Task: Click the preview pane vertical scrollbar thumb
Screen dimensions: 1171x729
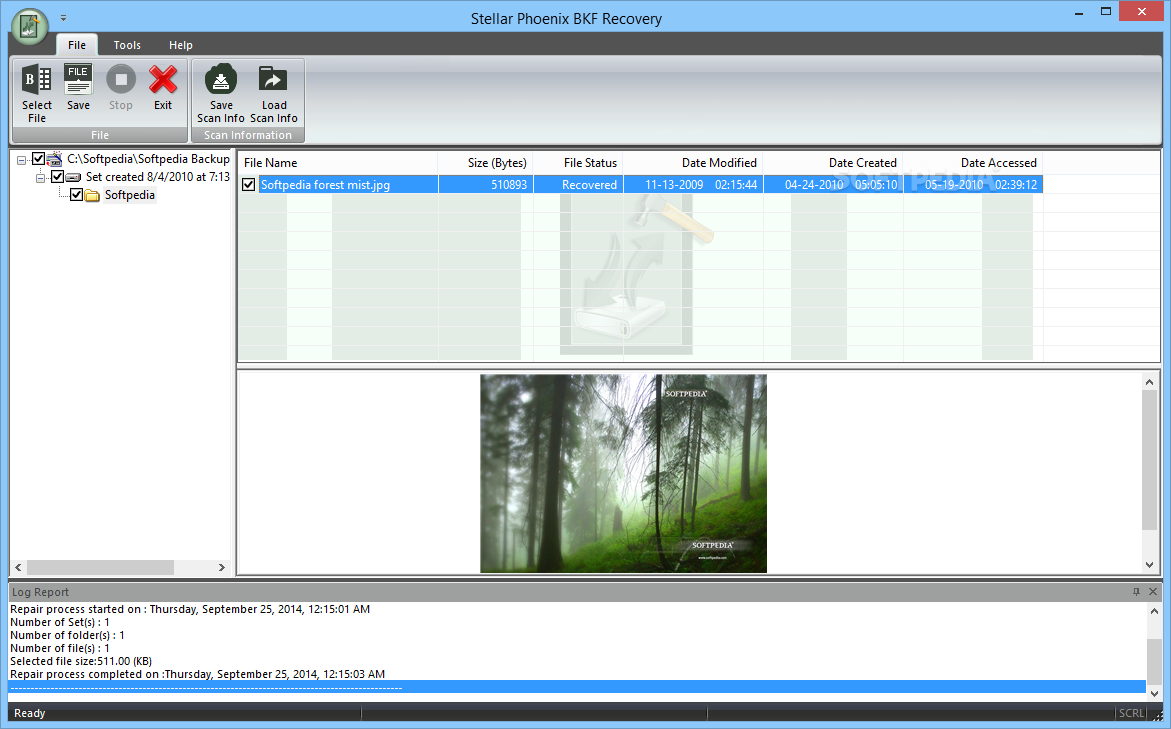Action: coord(1149,461)
